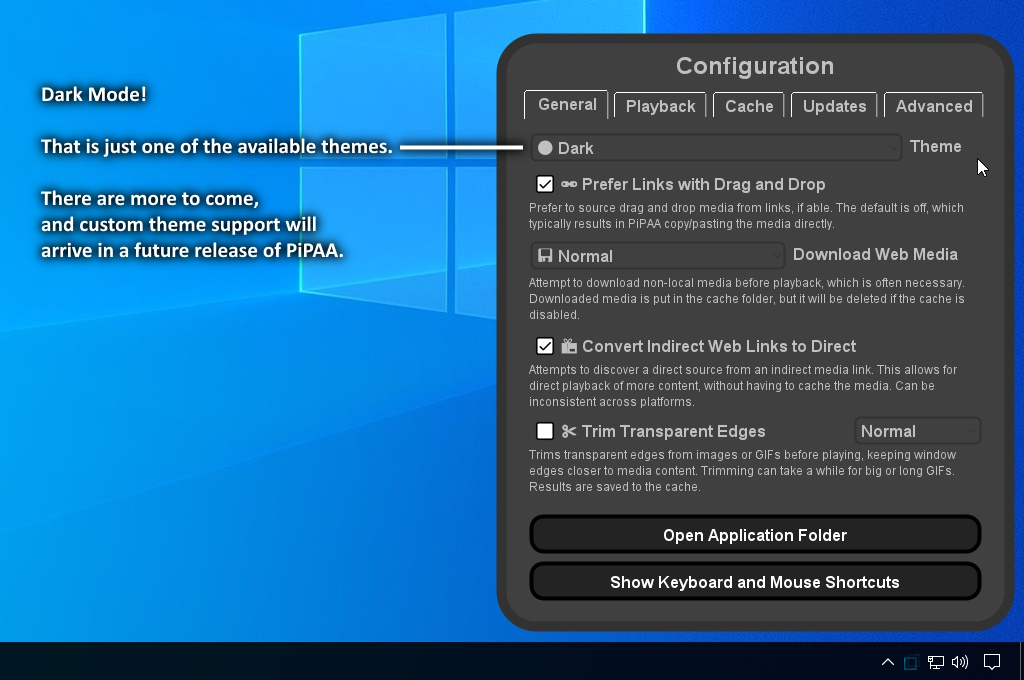Image resolution: width=1024 pixels, height=680 pixels.
Task: Uncheck Prefer Links with Drag and Drop
Action: (x=545, y=184)
